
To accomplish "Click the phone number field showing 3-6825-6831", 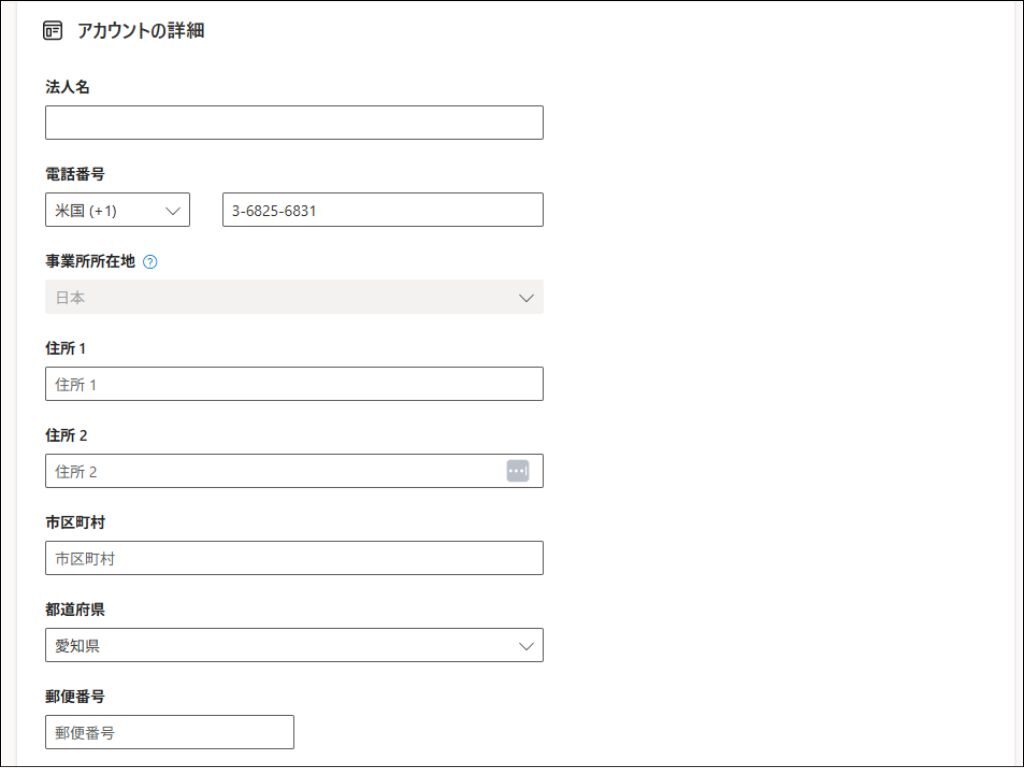I will click(383, 210).
